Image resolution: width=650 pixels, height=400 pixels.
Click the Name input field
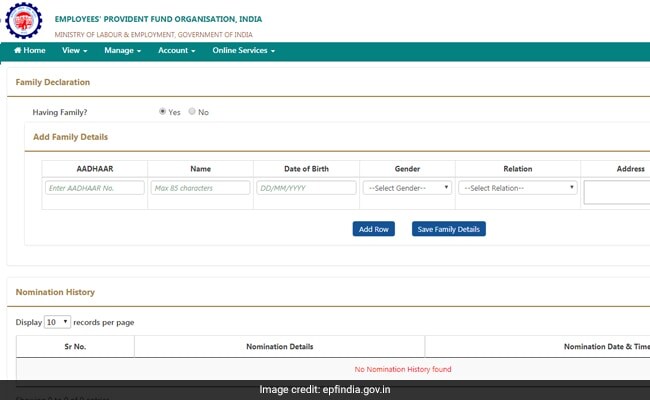[x=200, y=188]
